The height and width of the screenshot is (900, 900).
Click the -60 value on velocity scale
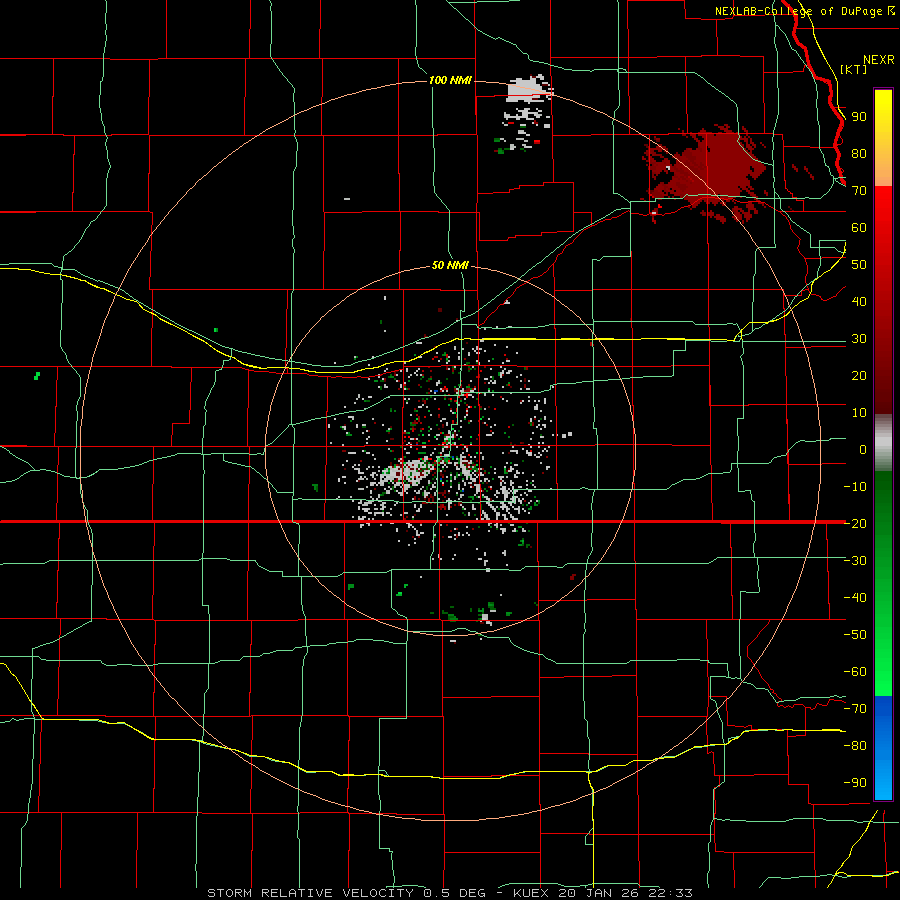pyautogui.click(x=855, y=672)
